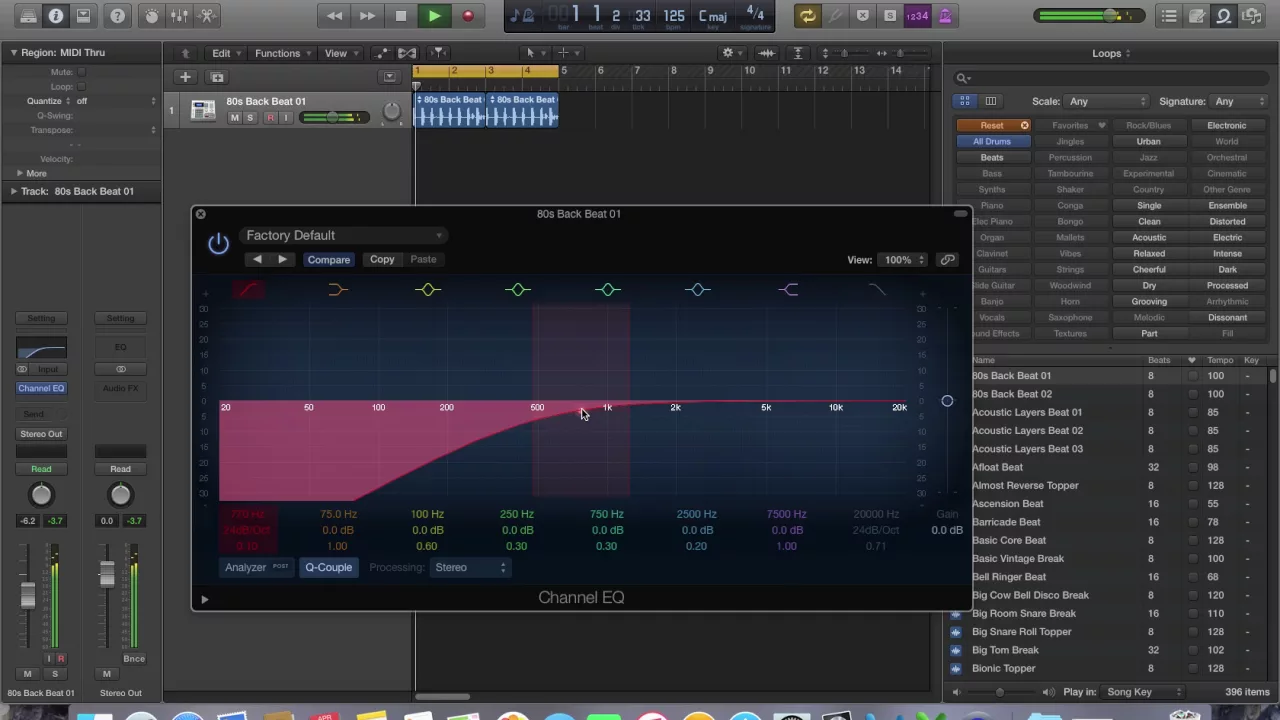1280x720 pixels.
Task: Go to previous EQ preset arrow
Action: [x=257, y=259]
